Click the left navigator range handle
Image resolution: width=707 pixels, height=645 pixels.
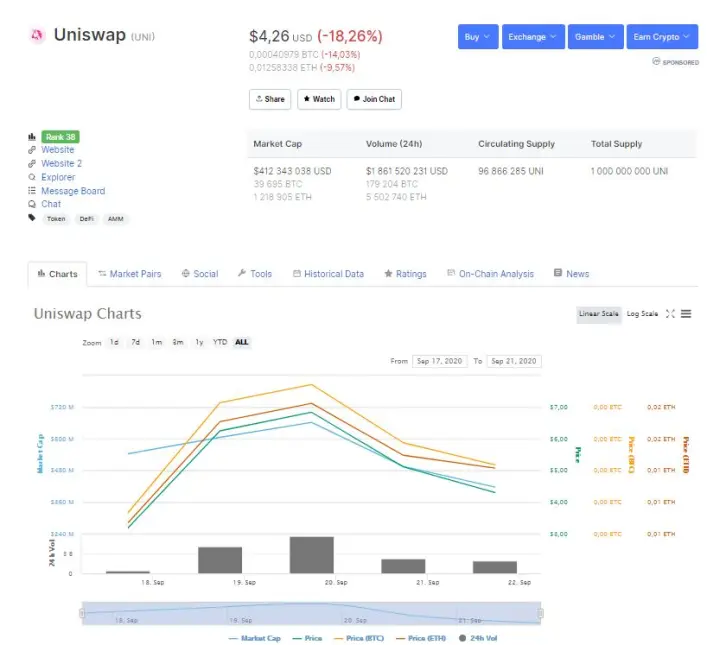pos(82,613)
